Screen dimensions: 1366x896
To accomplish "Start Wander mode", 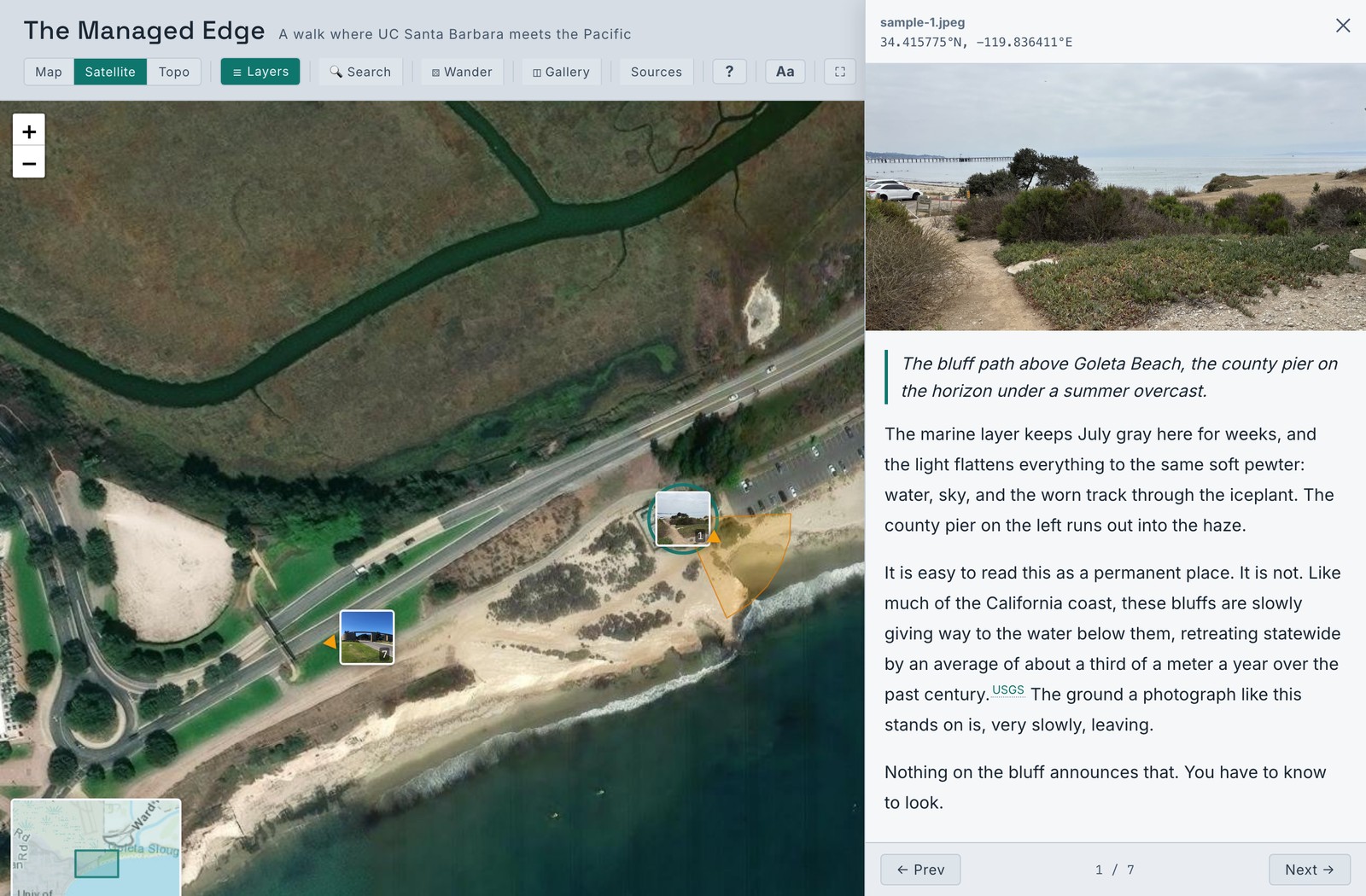I will 462,72.
